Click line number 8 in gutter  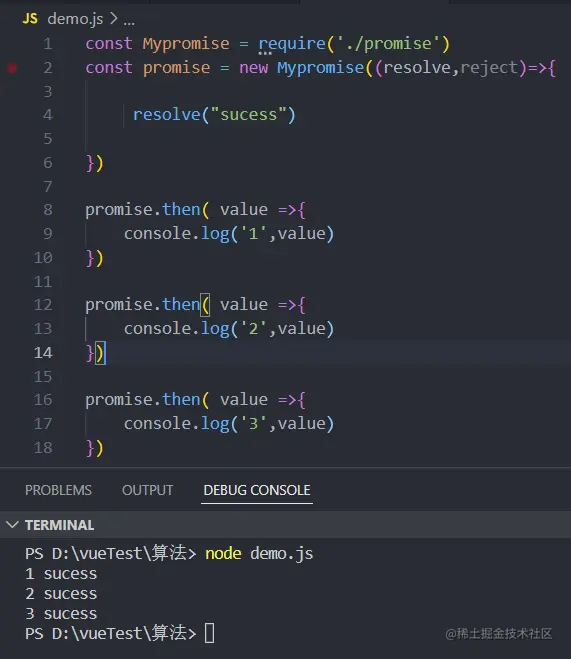pos(48,210)
